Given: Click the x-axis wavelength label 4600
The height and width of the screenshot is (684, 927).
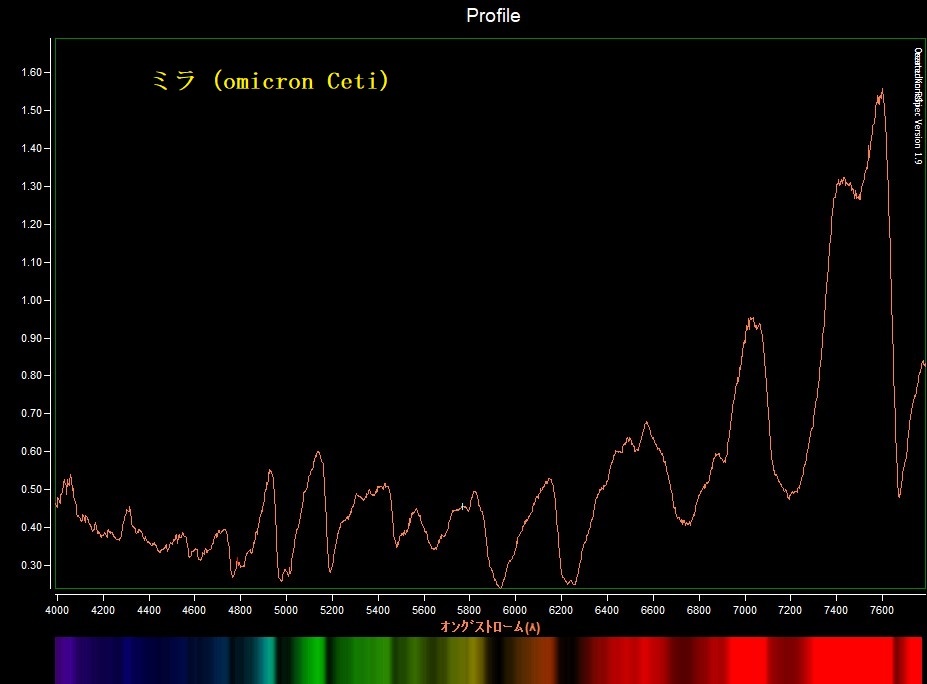Looking at the screenshot, I should click(x=194, y=610).
